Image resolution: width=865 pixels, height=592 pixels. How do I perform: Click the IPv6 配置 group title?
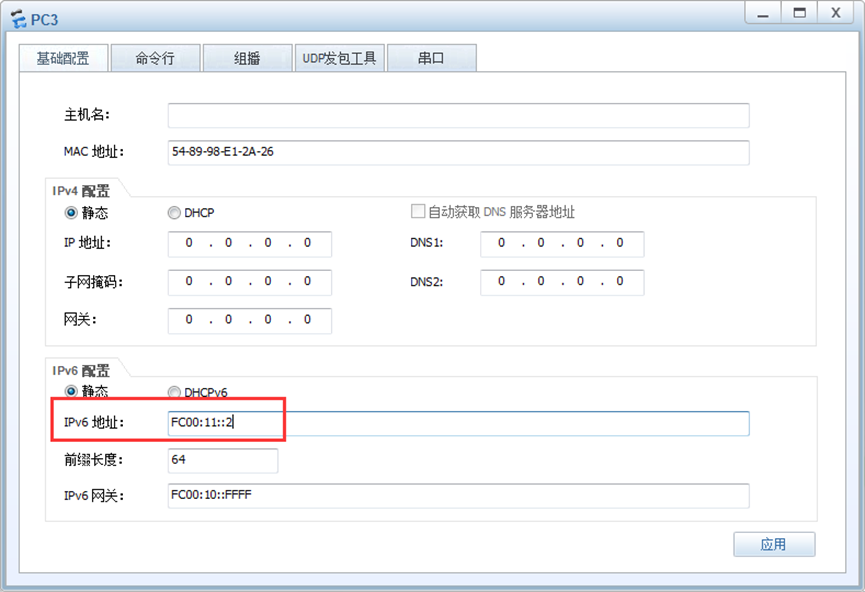coord(81,371)
